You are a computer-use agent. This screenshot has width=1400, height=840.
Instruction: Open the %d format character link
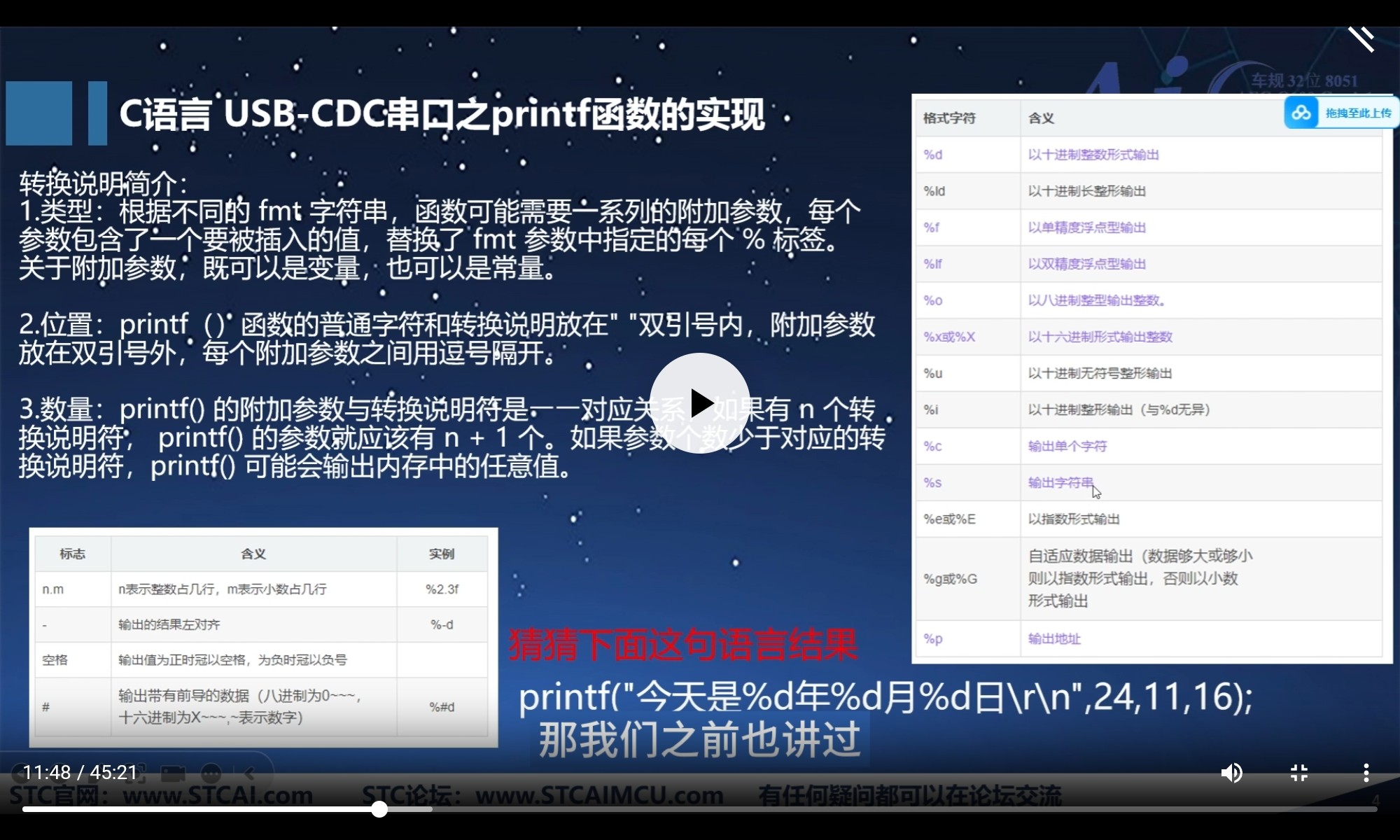click(932, 155)
